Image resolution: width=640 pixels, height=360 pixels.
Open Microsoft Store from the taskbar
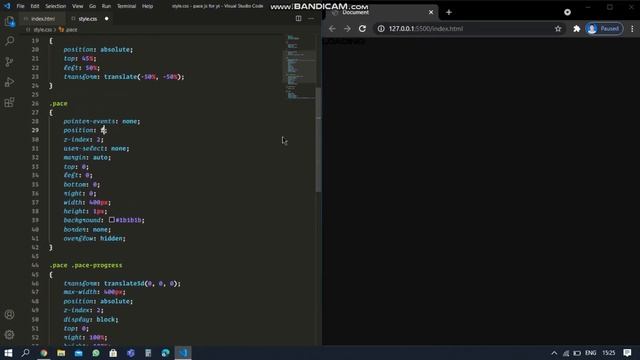113,353
